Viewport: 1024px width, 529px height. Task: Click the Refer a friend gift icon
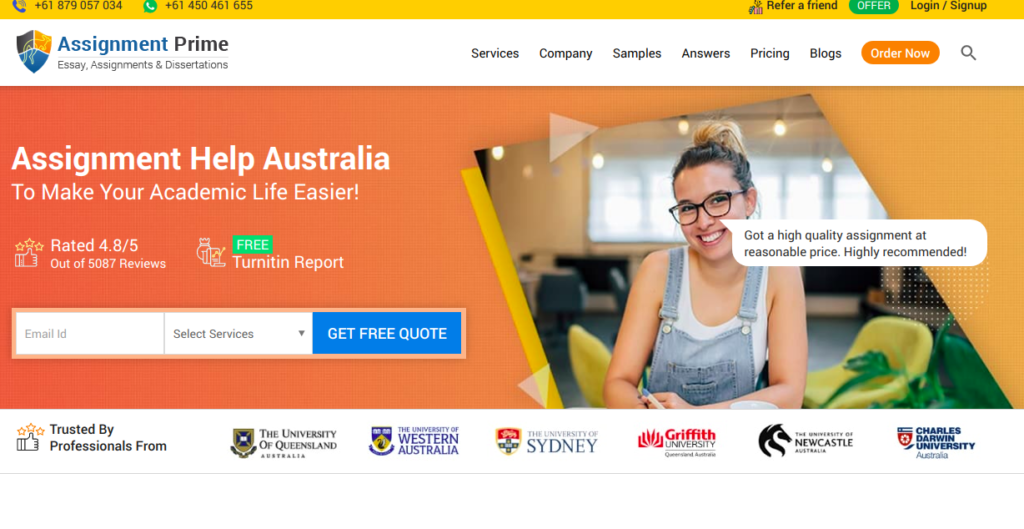756,7
